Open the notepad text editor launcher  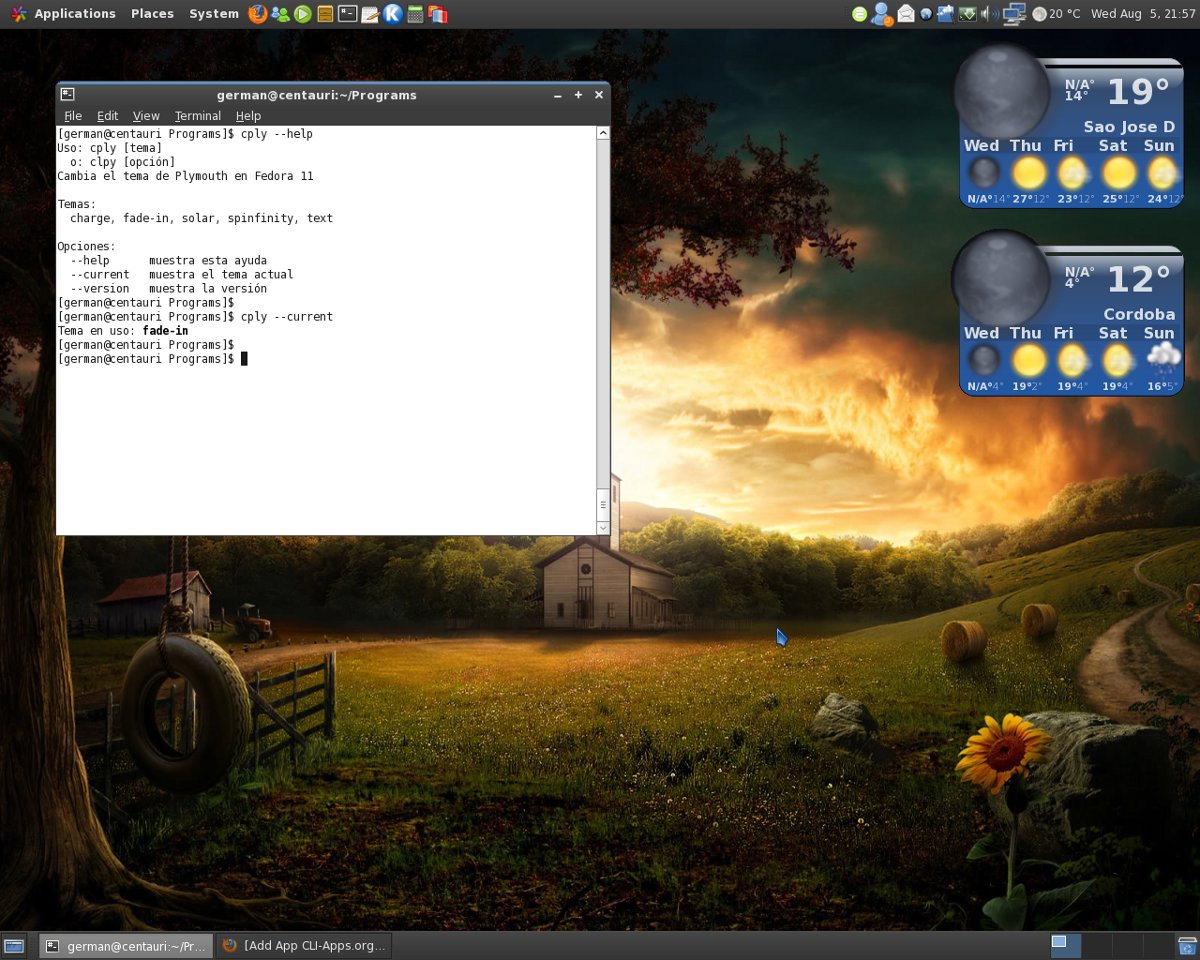click(x=370, y=14)
